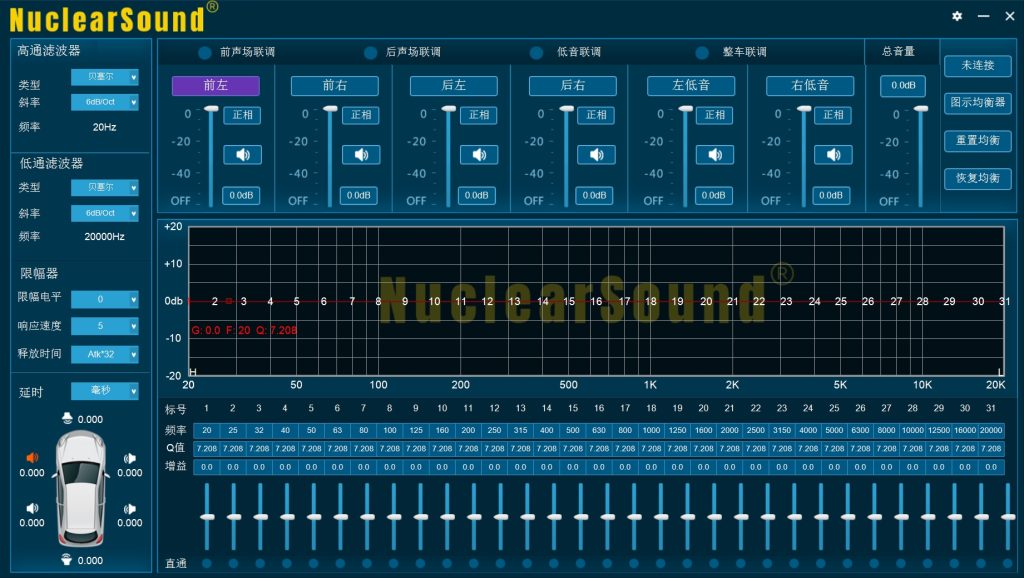1024x578 pixels.
Task: Toggle 正相 phase for the 后左 channel
Action: point(479,115)
